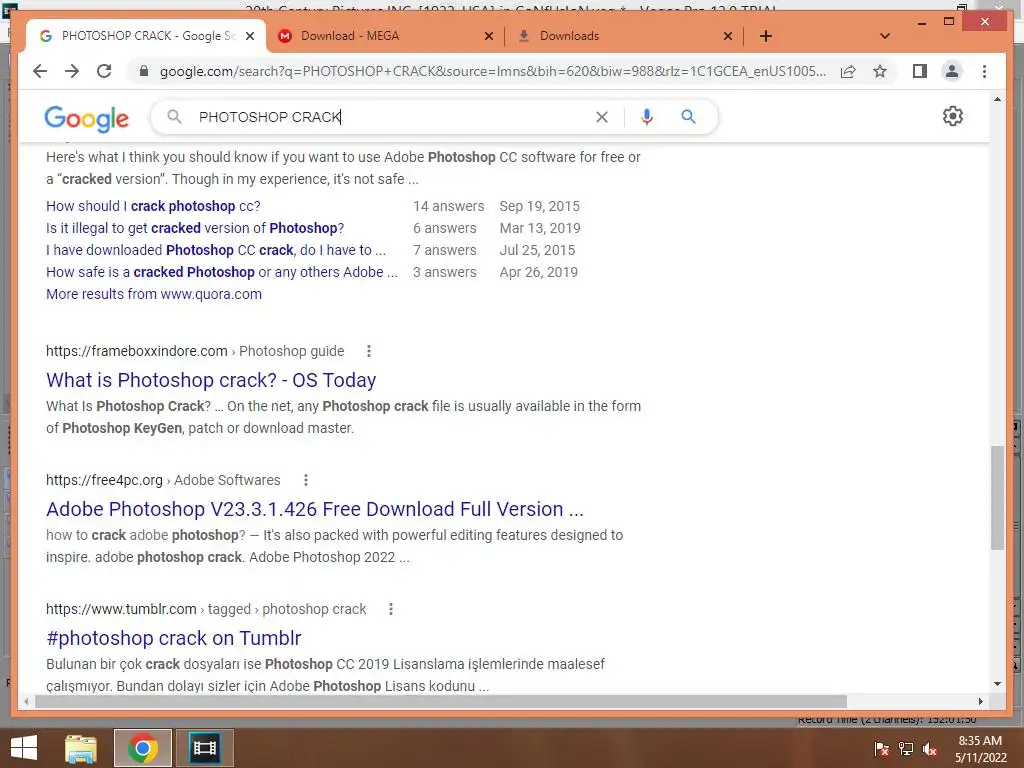Close the PHOTOSHOP CRACK tab
The image size is (1024, 768).
point(249,36)
